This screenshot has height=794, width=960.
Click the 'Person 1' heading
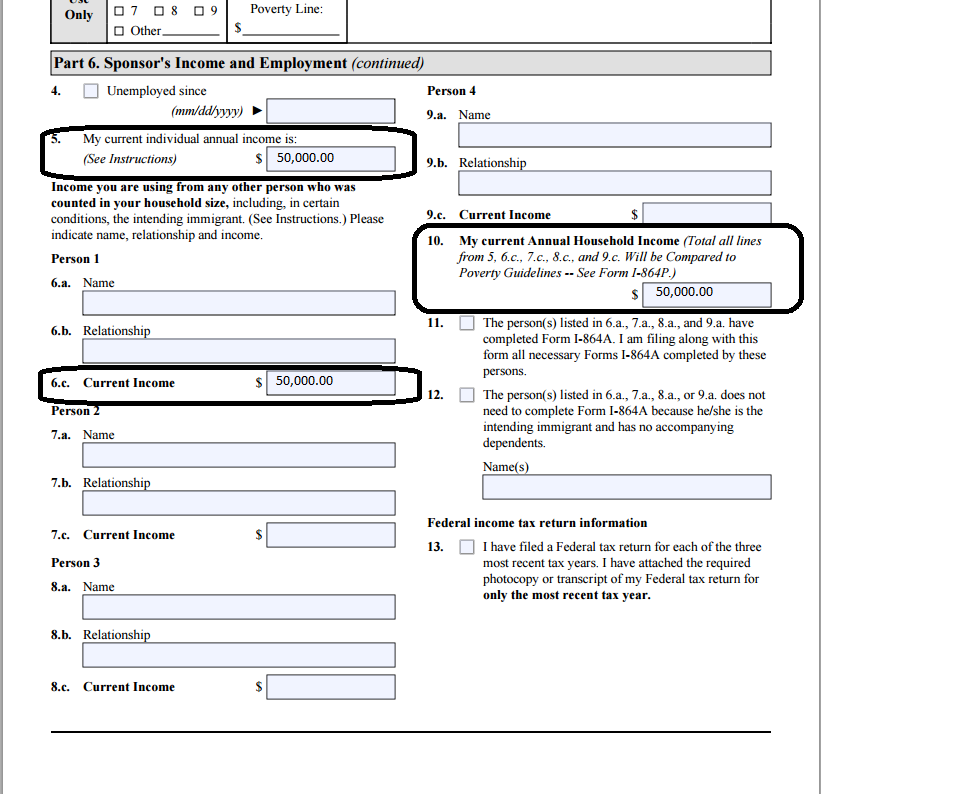coord(75,259)
